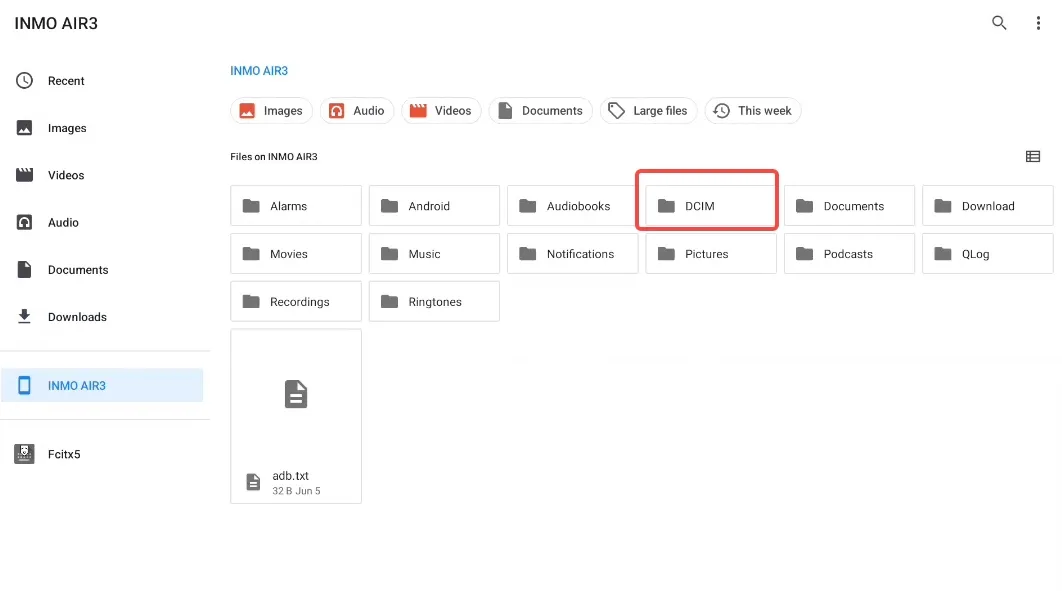Apply the This week filter

tap(752, 111)
